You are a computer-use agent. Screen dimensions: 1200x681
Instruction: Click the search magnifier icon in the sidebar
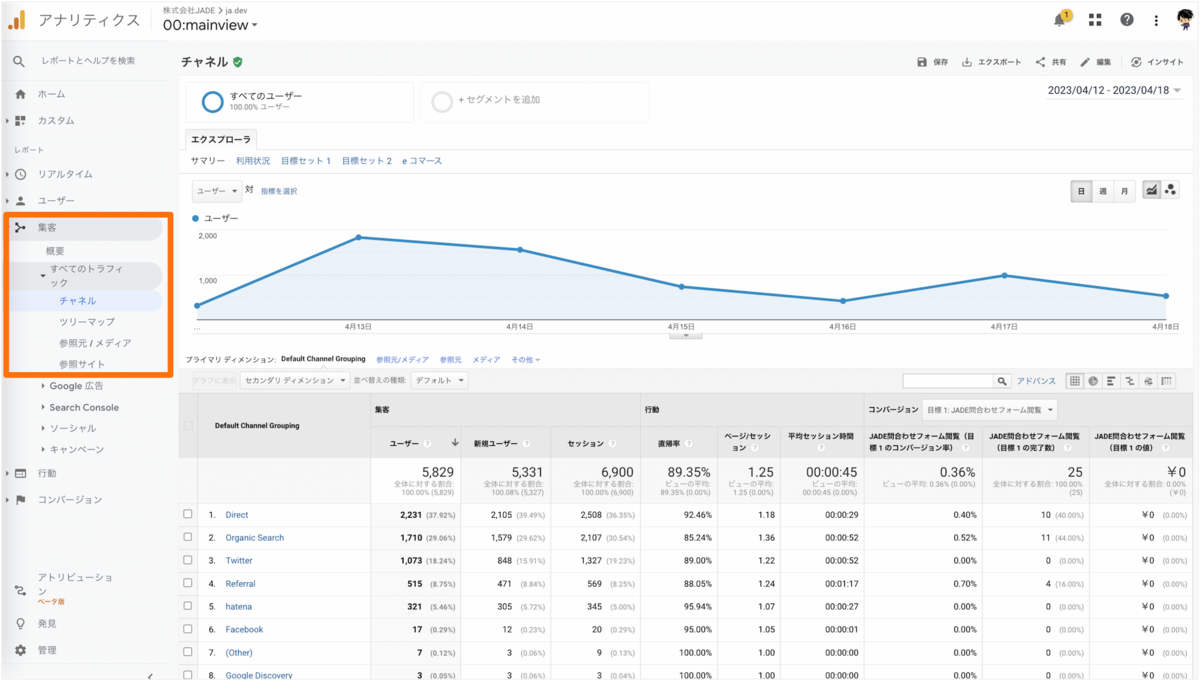(19, 61)
